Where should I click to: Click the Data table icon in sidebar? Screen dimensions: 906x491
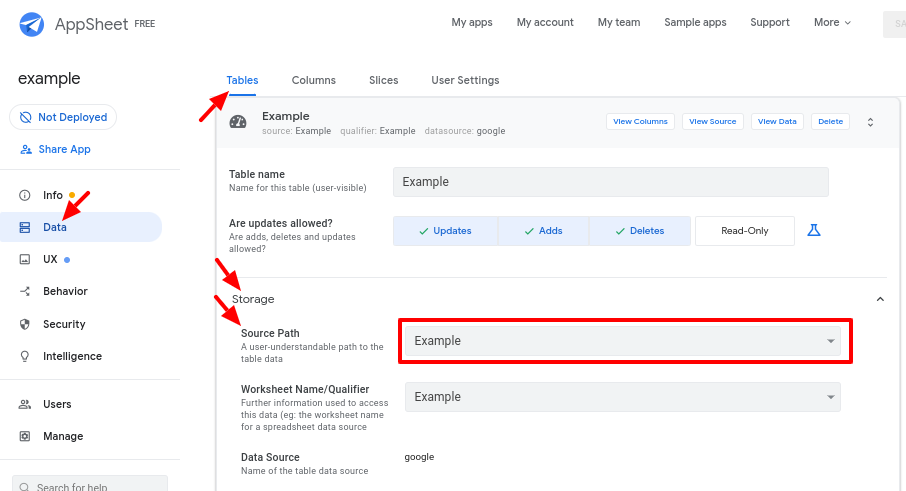[25, 228]
